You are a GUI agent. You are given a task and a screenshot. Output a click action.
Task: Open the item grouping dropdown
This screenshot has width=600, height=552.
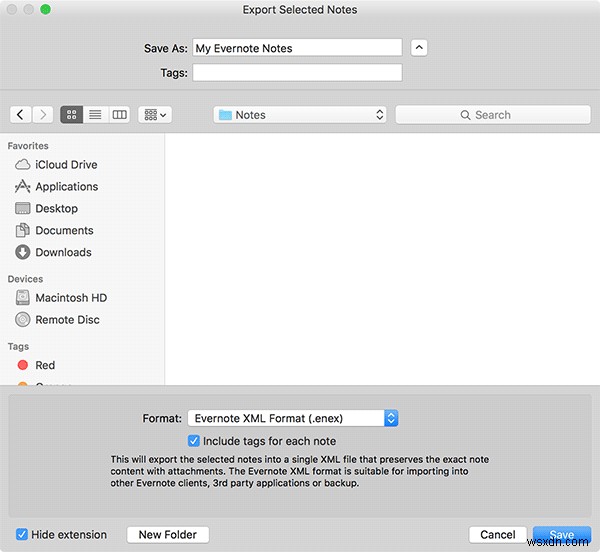pyautogui.click(x=155, y=115)
